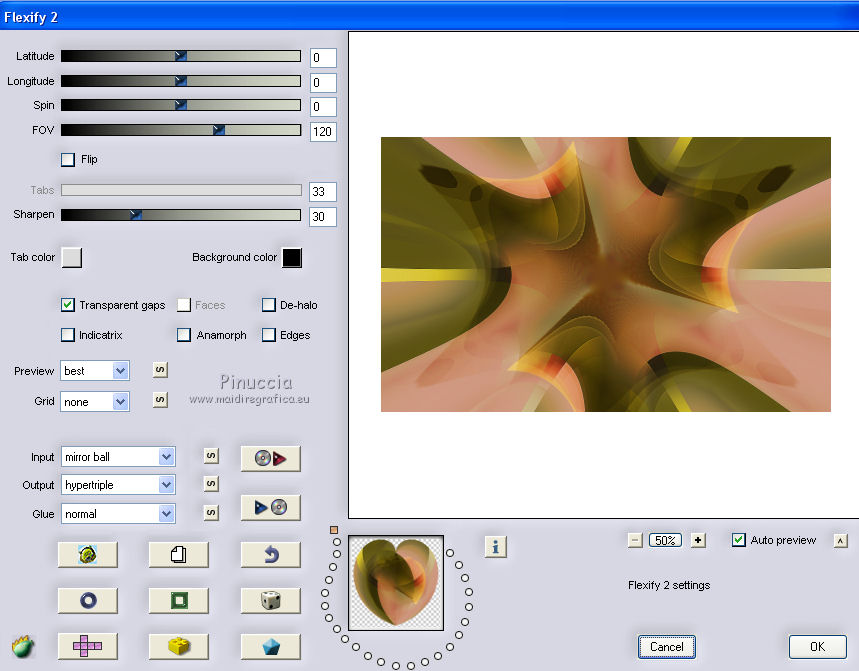Click the small caret button beside Auto preview
859x671 pixels.
point(841,541)
